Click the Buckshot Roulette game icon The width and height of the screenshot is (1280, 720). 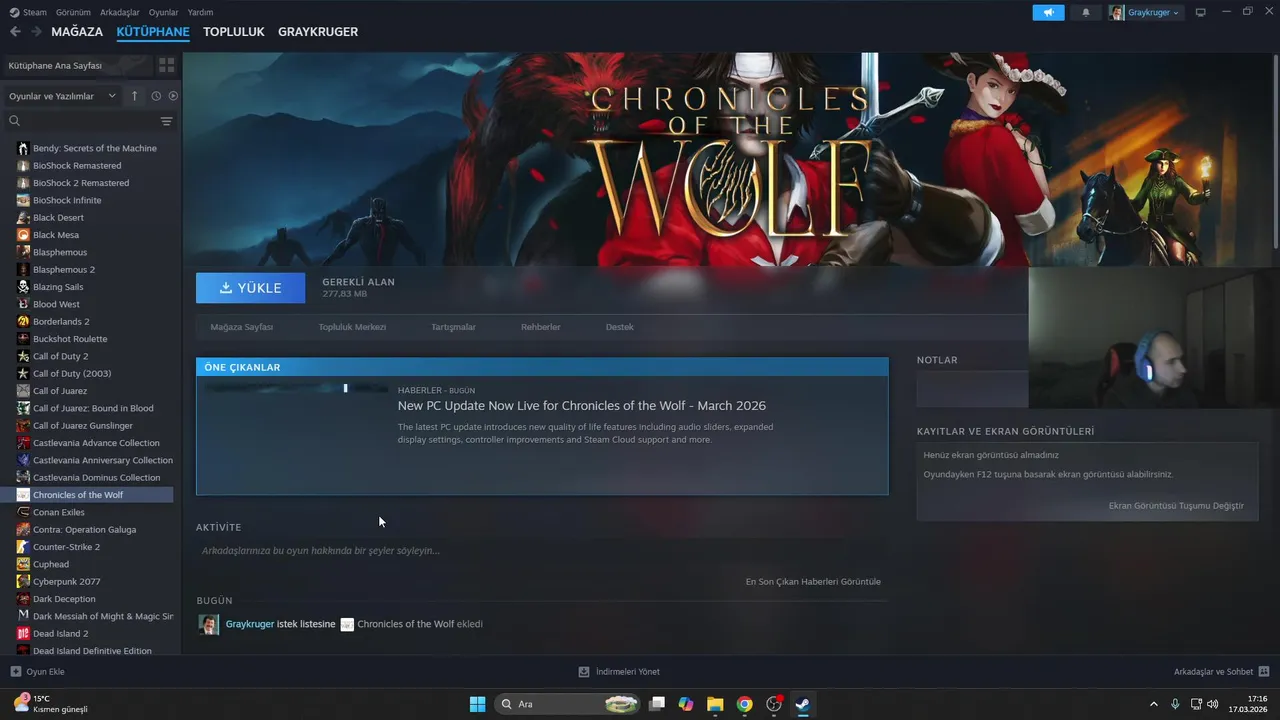pyautogui.click(x=23, y=339)
